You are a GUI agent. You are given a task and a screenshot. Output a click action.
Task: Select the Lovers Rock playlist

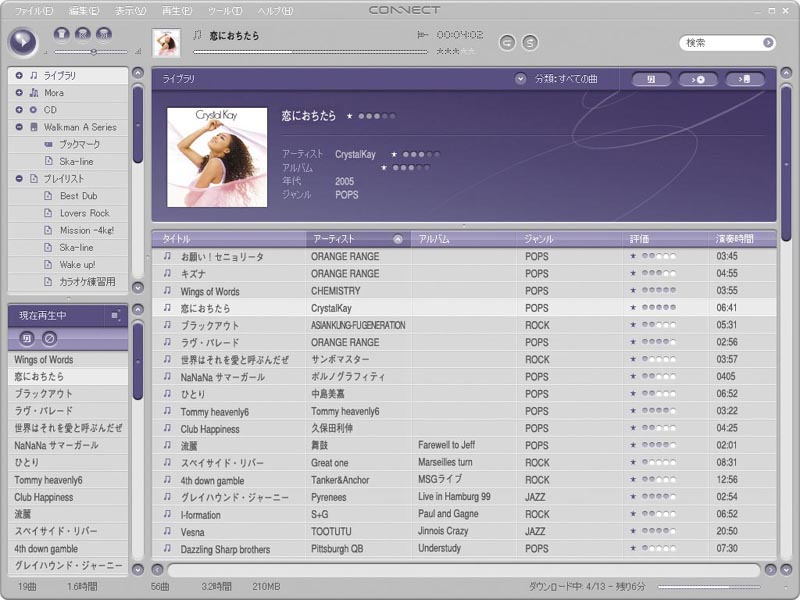click(84, 213)
